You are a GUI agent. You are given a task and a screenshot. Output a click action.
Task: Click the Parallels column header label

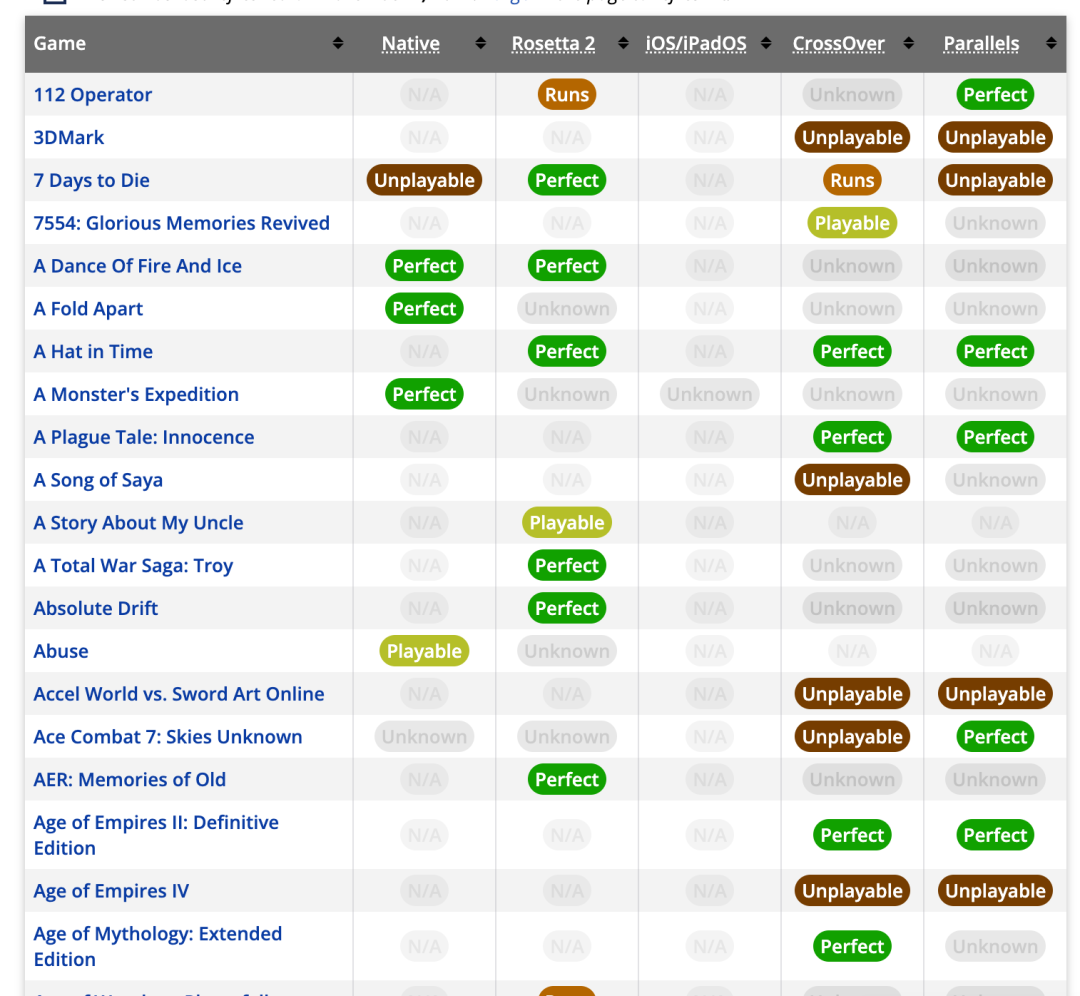pos(981,43)
